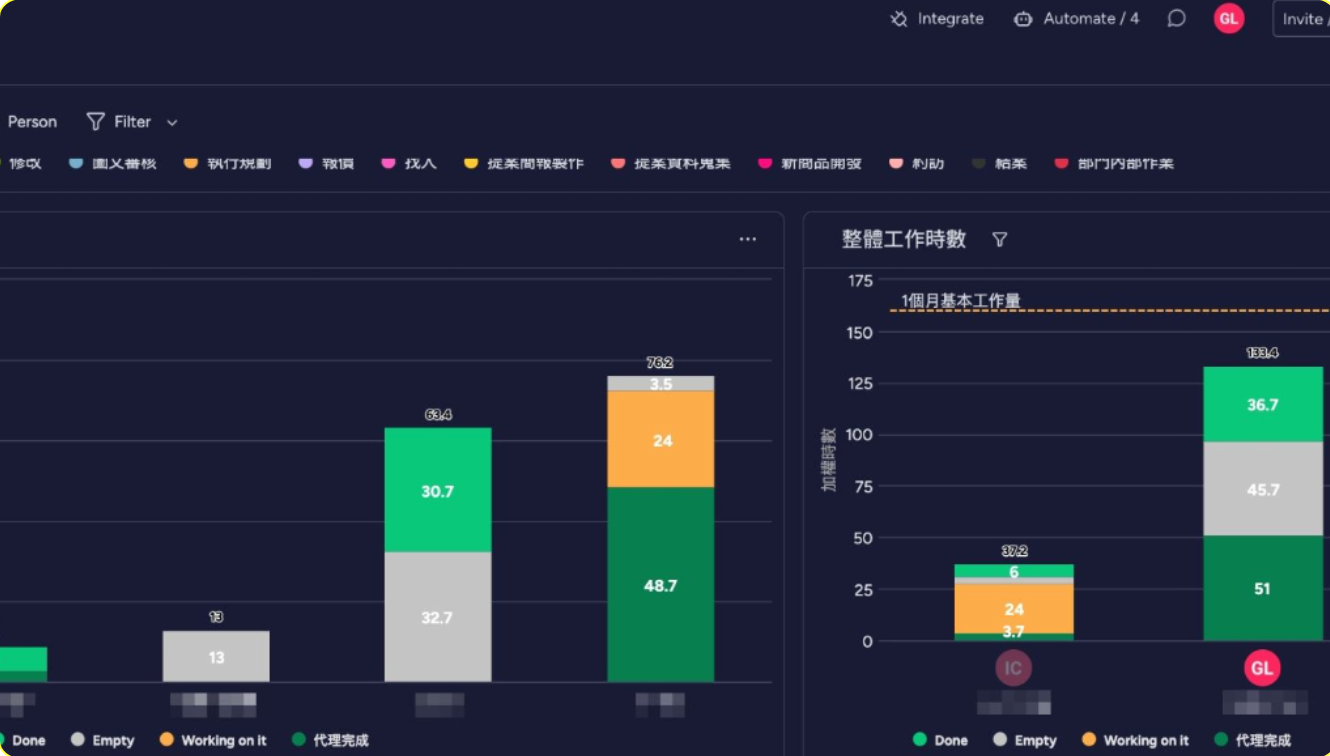The height and width of the screenshot is (756, 1330).
Task: Click the dark green 48.7 bar segment
Action: (x=661, y=584)
